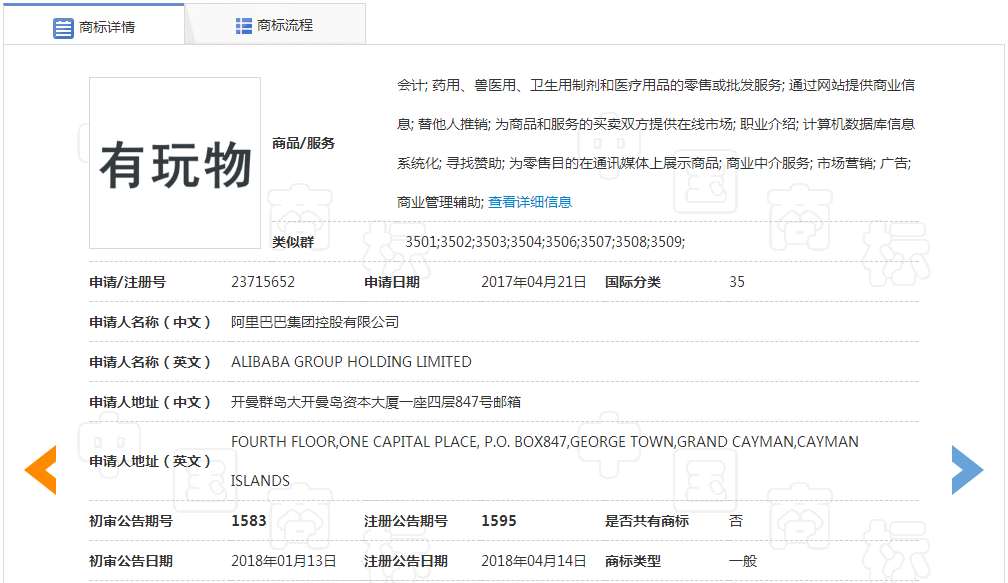
Task: Click the 注册公告日期 label
Action: pyautogui.click(x=406, y=561)
